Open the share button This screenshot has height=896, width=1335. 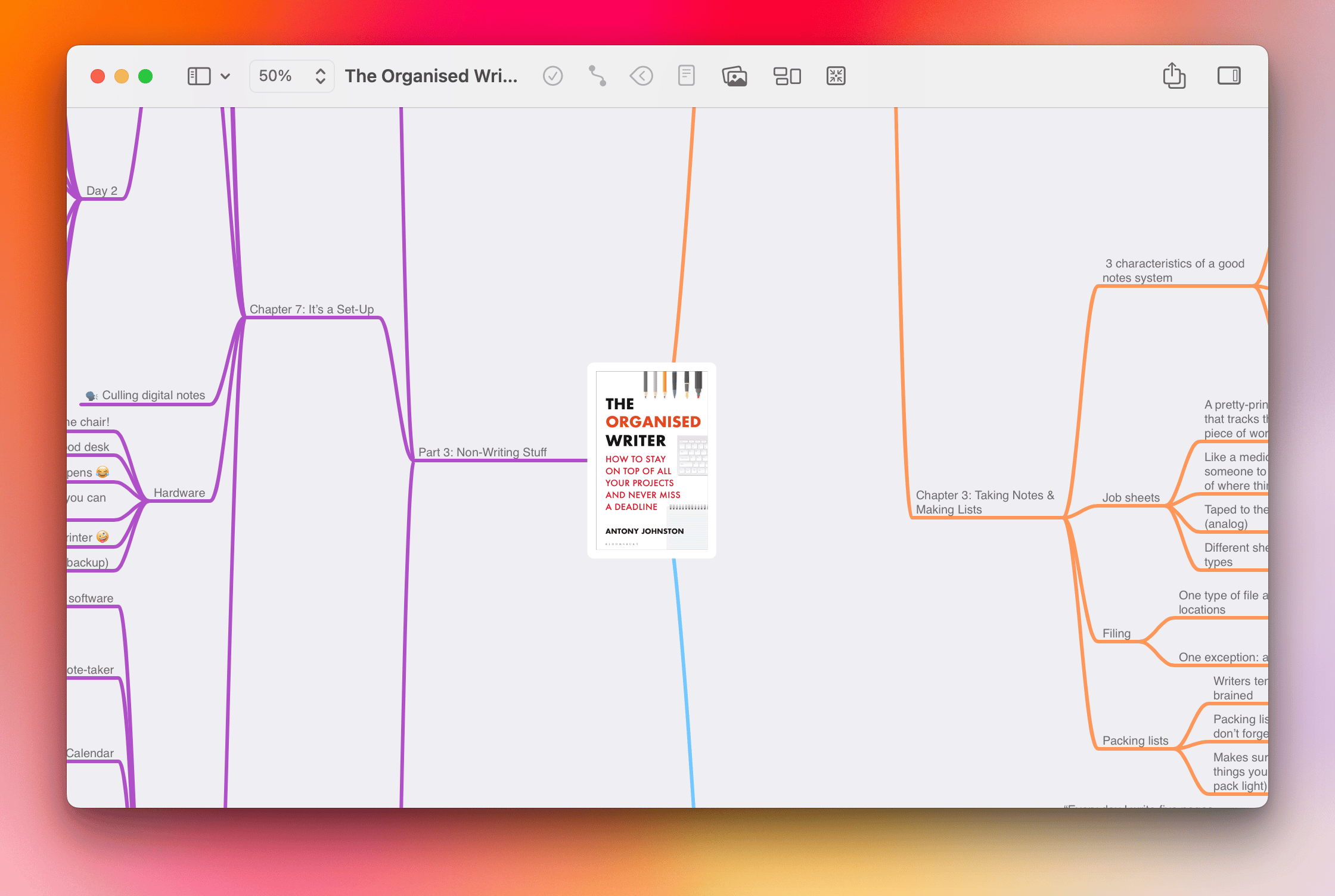(1174, 76)
